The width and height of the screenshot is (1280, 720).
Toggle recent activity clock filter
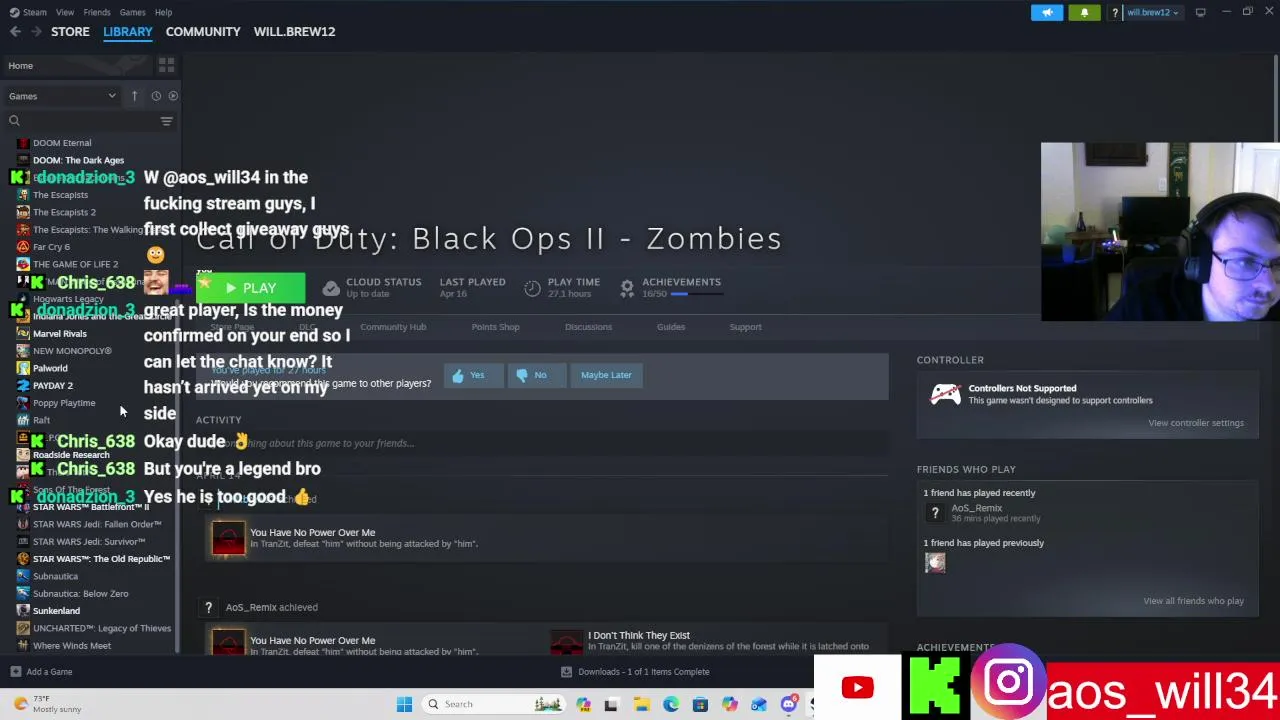point(156,96)
